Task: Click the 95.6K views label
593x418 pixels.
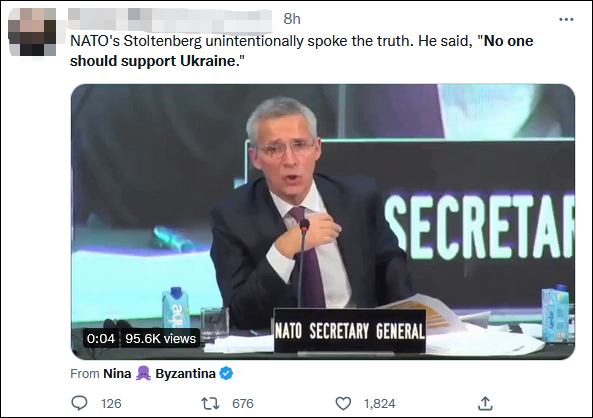Action: click(160, 338)
